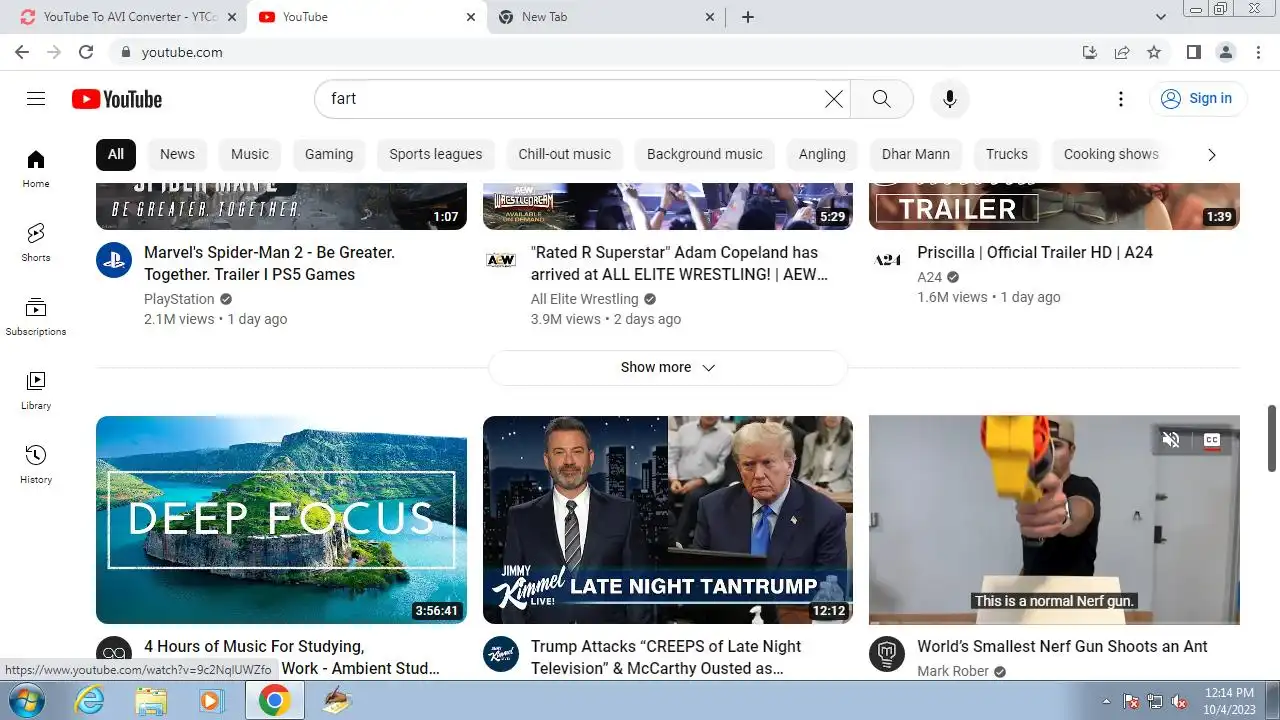This screenshot has width=1280, height=720.
Task: Click the taskbar clock showing 12:14 PM
Action: point(1229,700)
